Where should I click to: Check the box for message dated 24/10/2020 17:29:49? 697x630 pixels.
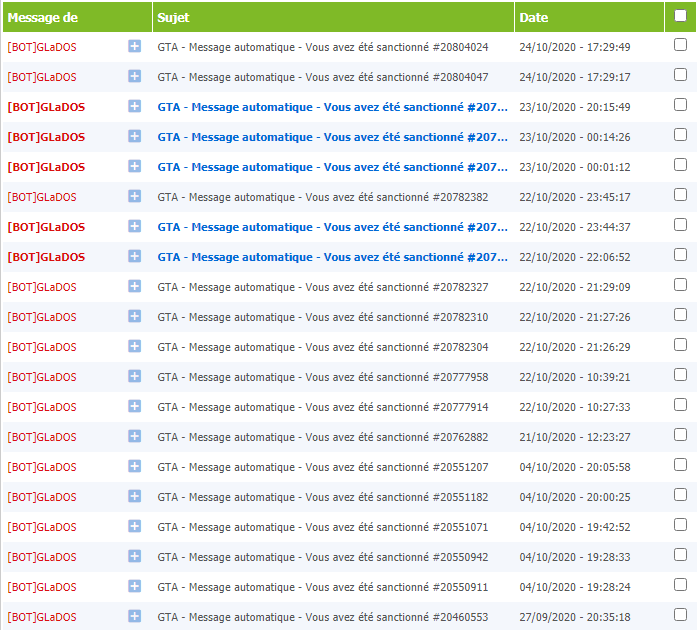[680, 44]
